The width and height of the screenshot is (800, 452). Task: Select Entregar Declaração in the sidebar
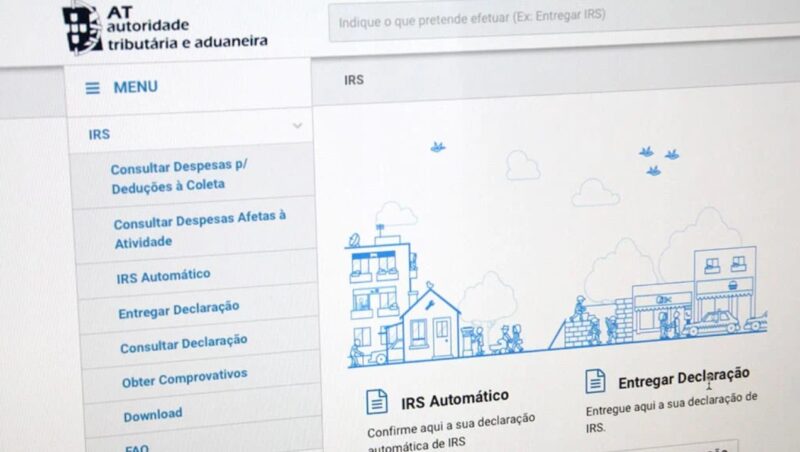179,310
